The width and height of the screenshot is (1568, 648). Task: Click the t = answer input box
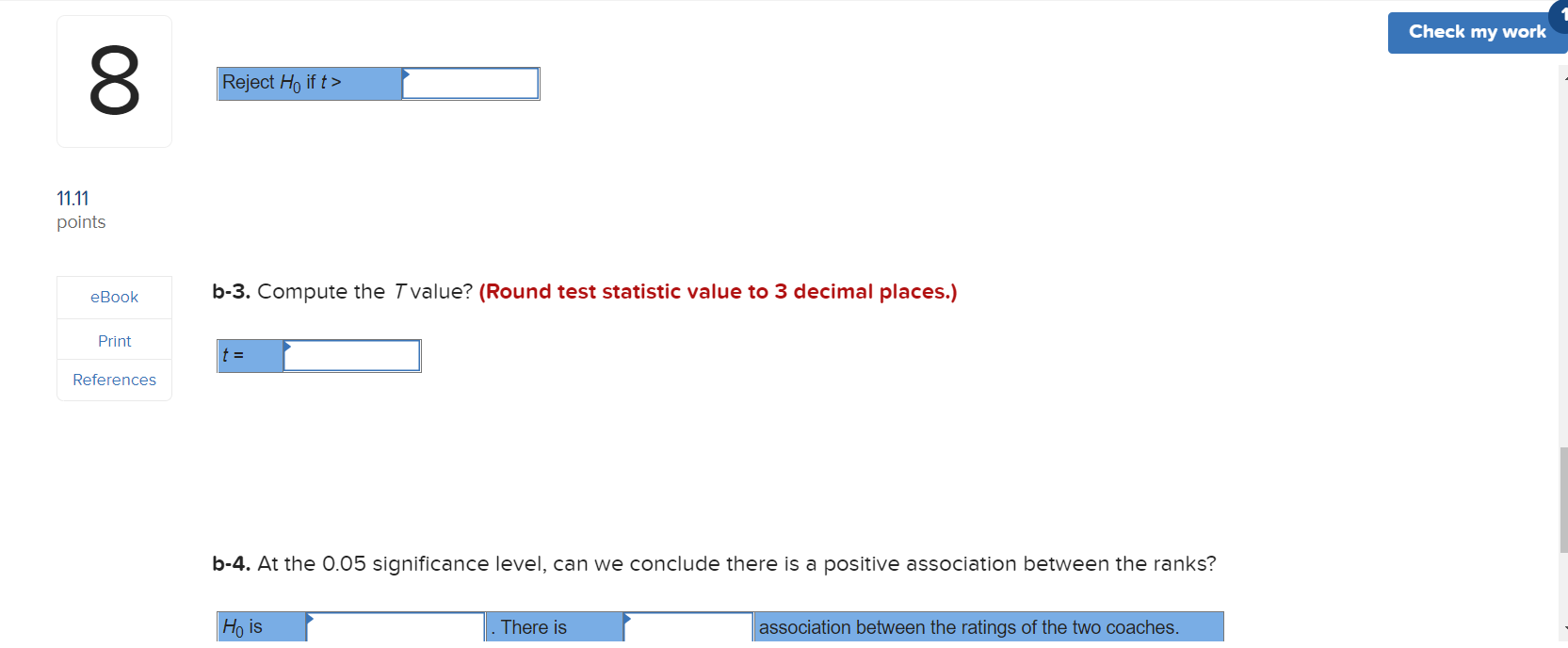350,355
